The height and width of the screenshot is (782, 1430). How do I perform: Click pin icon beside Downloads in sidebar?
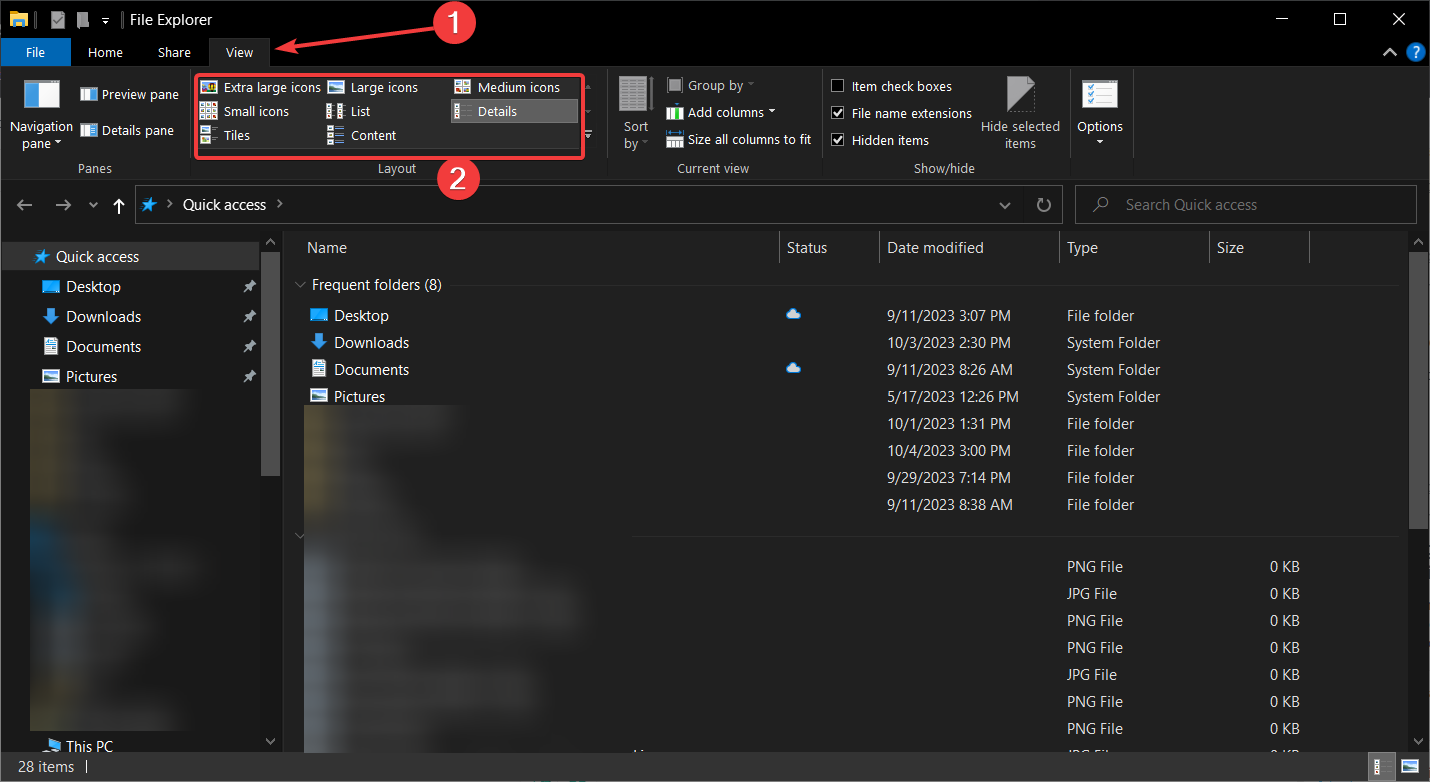click(249, 317)
